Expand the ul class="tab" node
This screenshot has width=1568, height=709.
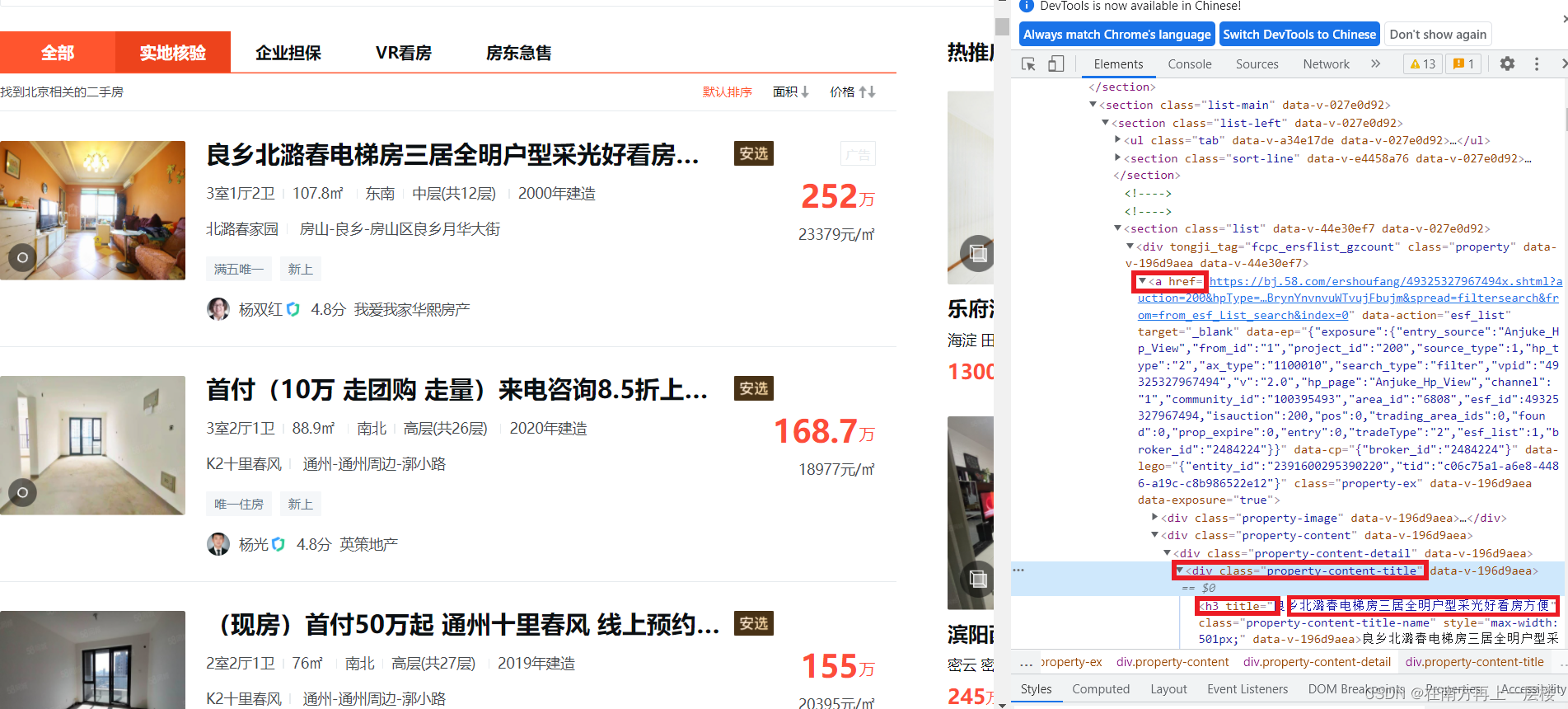point(1118,140)
